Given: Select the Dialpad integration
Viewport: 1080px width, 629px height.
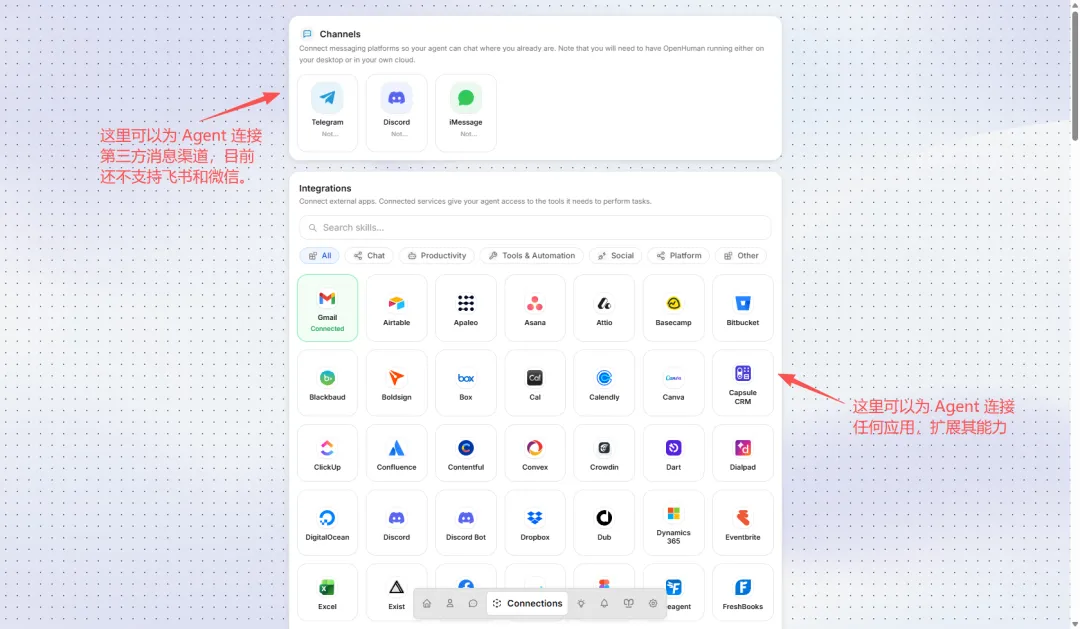Looking at the screenshot, I should coord(742,453).
